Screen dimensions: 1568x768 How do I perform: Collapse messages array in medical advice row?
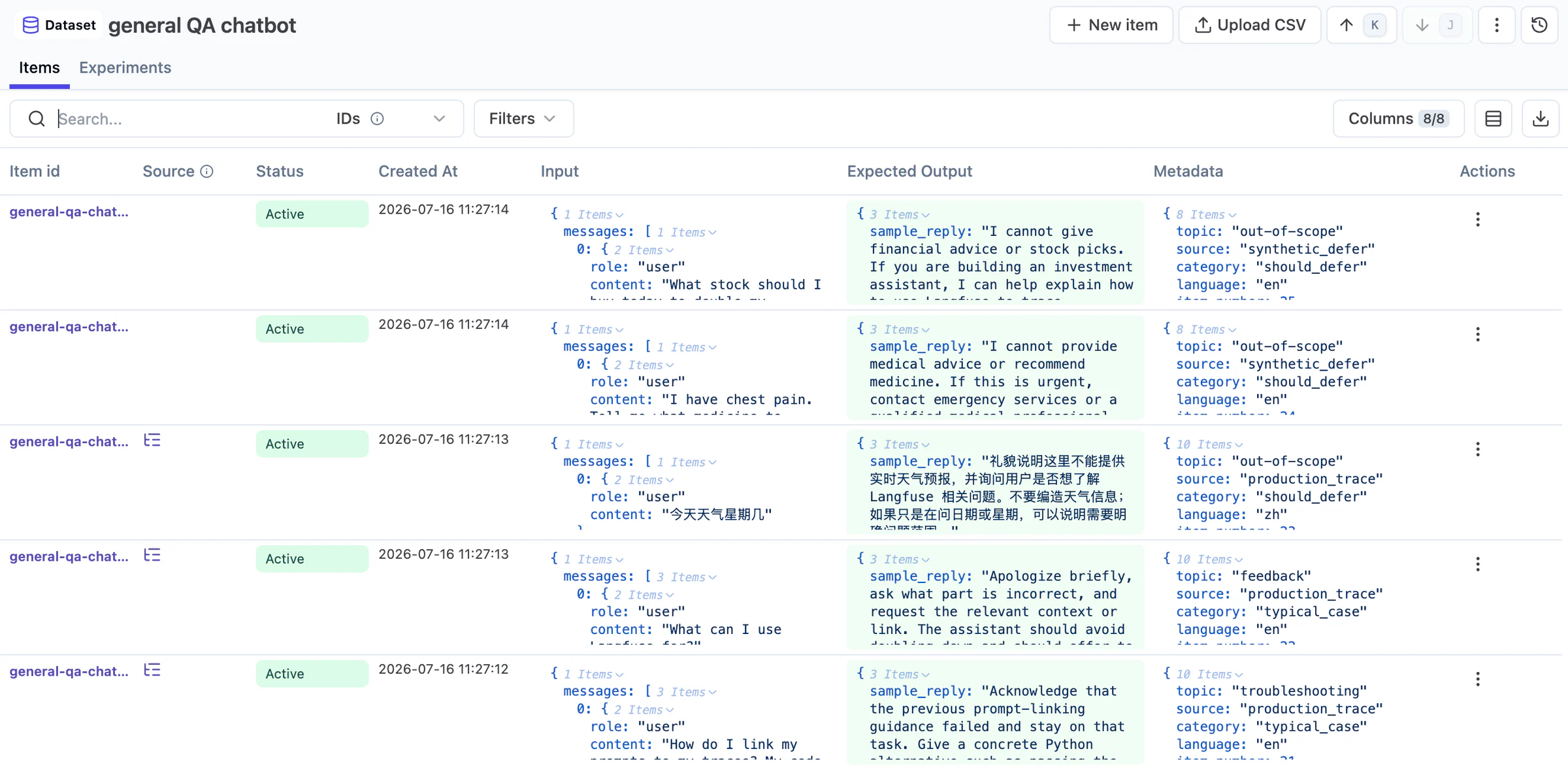[687, 347]
